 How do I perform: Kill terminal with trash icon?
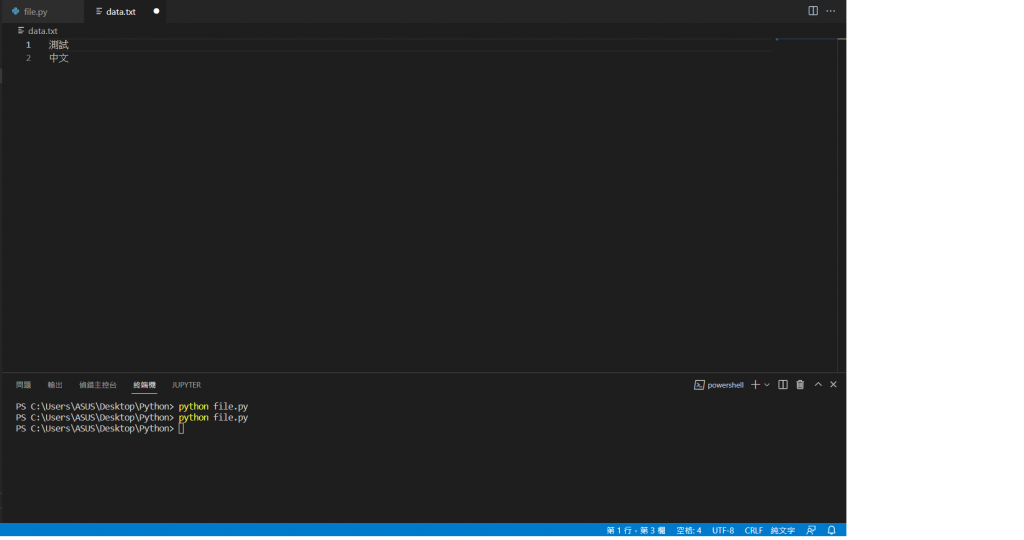tap(800, 385)
